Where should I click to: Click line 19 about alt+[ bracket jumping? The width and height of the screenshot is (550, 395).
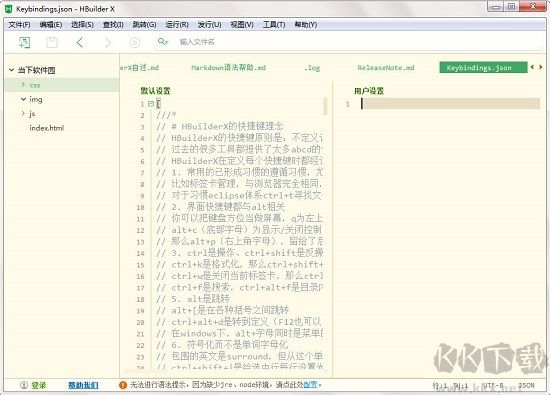pyautogui.click(x=222, y=310)
